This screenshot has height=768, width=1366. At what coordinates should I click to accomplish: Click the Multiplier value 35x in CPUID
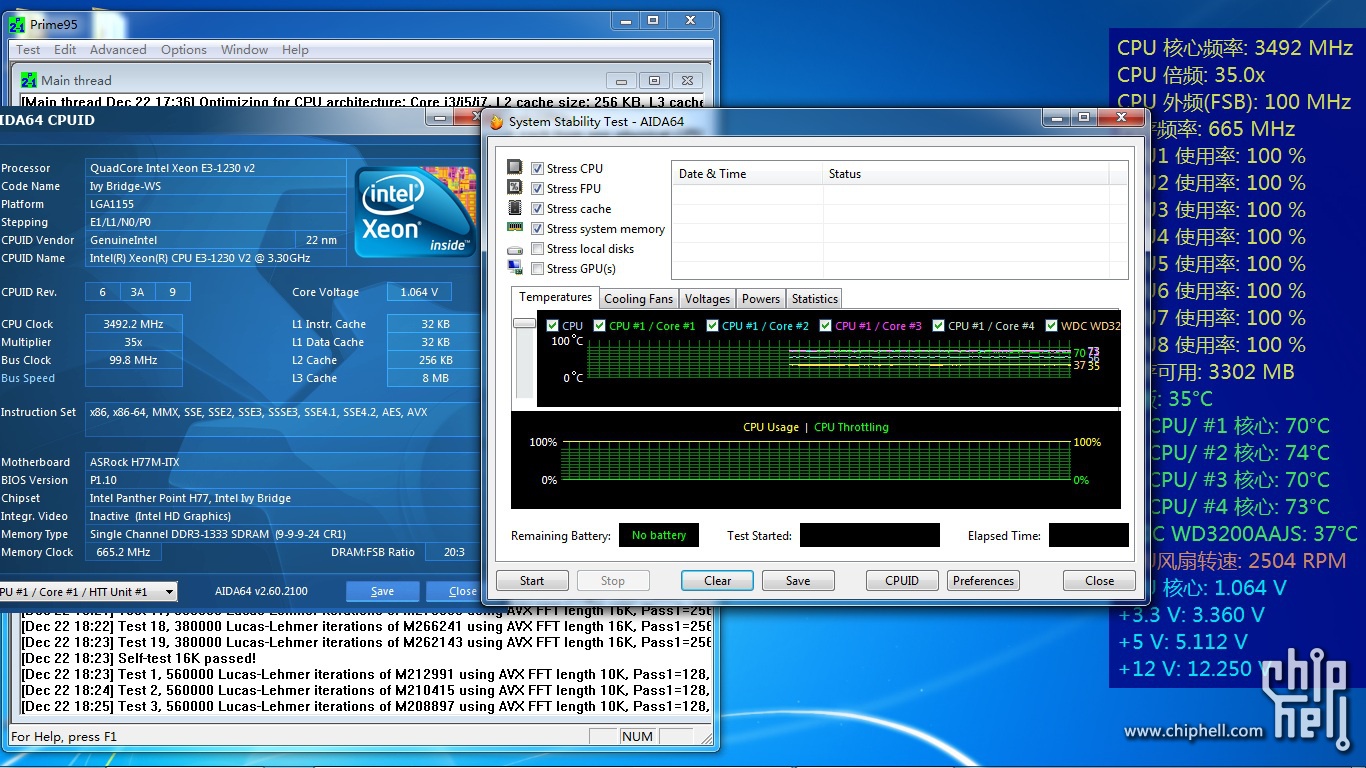pos(133,342)
